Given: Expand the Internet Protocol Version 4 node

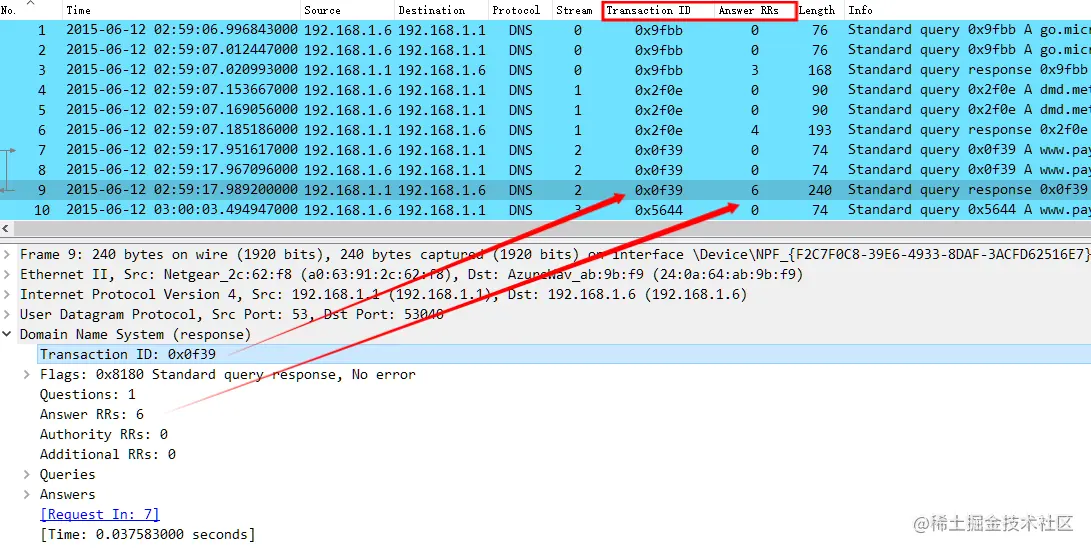Looking at the screenshot, I should point(7,295).
